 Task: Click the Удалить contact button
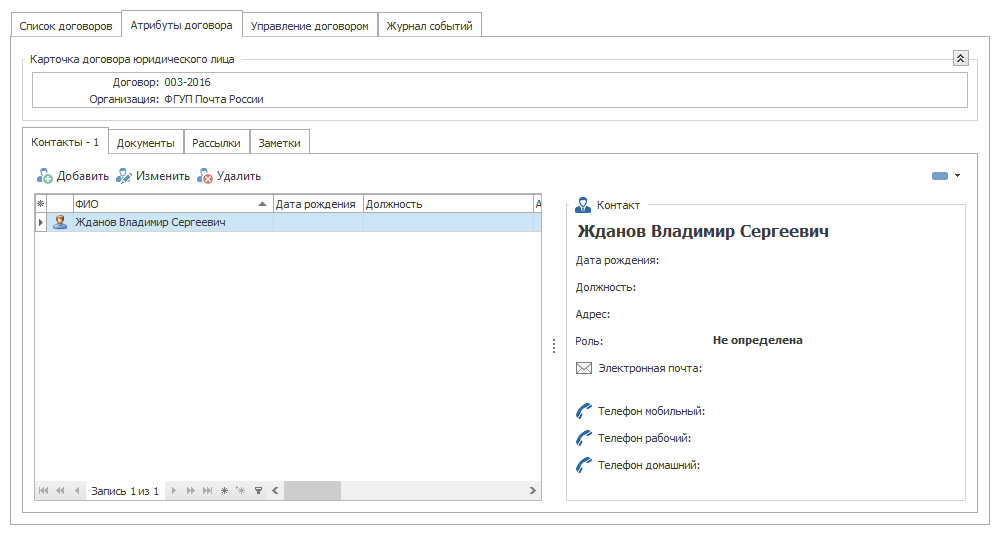point(229,176)
